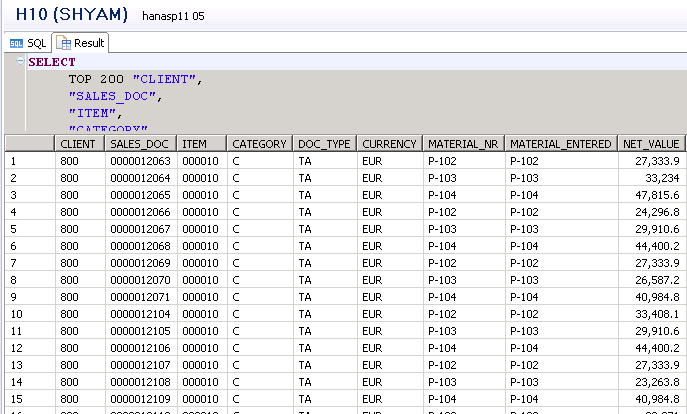Viewport: 687px width, 414px height.
Task: Select the CATEGORY column header
Action: pos(260,144)
